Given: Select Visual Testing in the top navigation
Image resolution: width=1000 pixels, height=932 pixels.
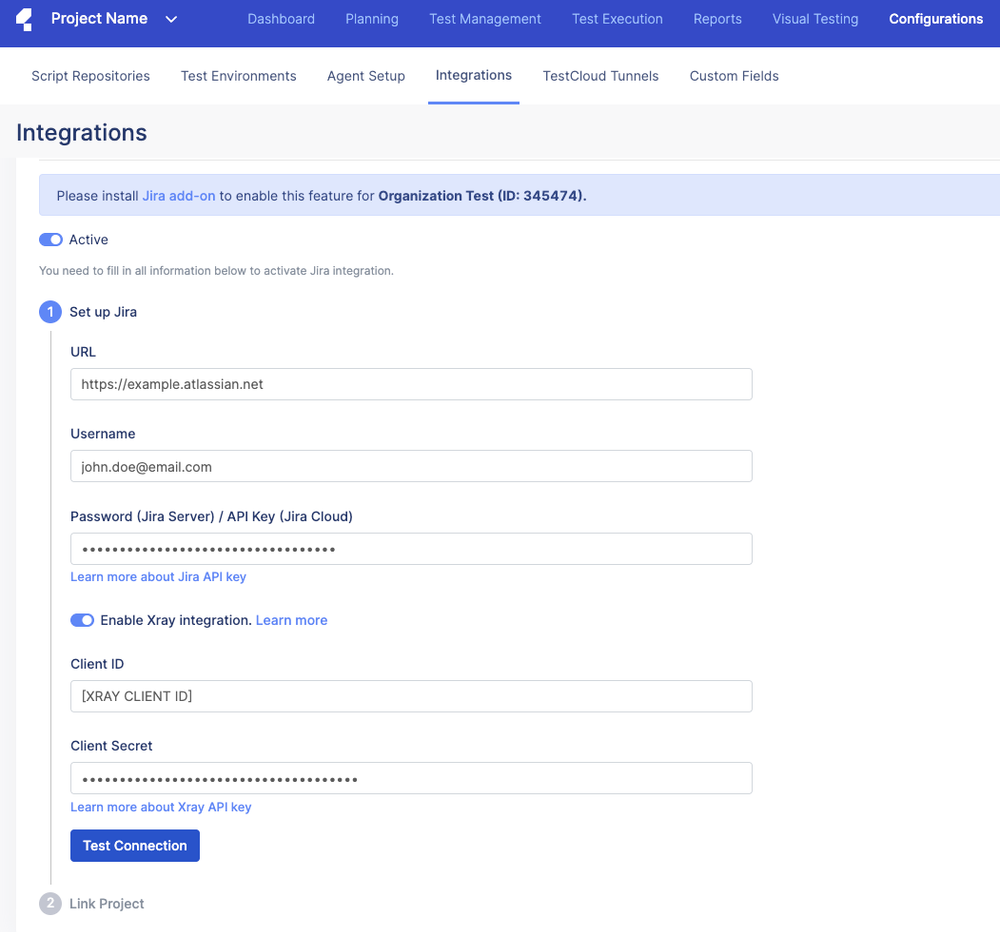Looking at the screenshot, I should 815,18.
